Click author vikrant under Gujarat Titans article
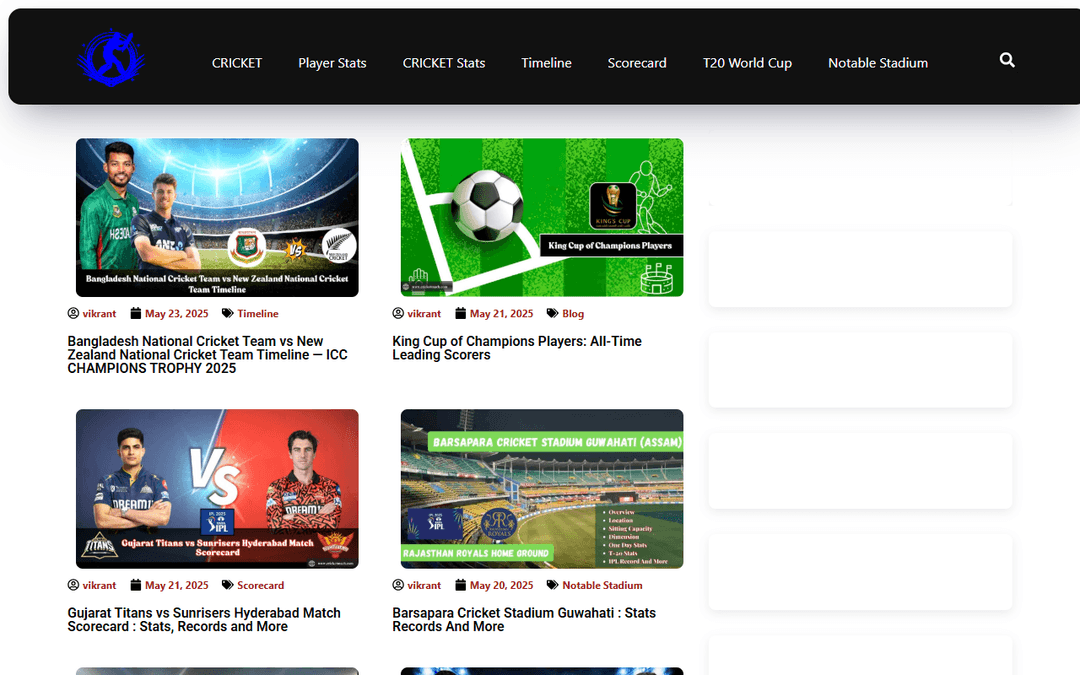This screenshot has width=1080, height=675. pos(99,585)
